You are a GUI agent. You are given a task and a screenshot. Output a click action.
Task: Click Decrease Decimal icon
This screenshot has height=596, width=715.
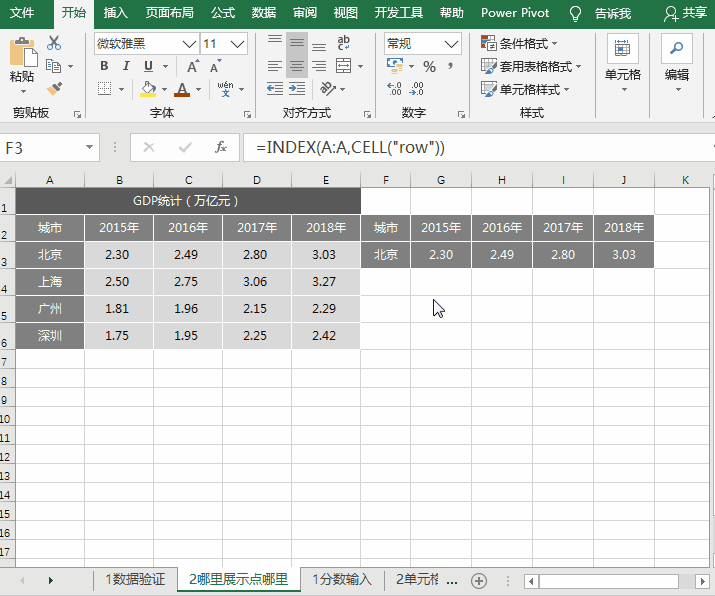coord(416,88)
